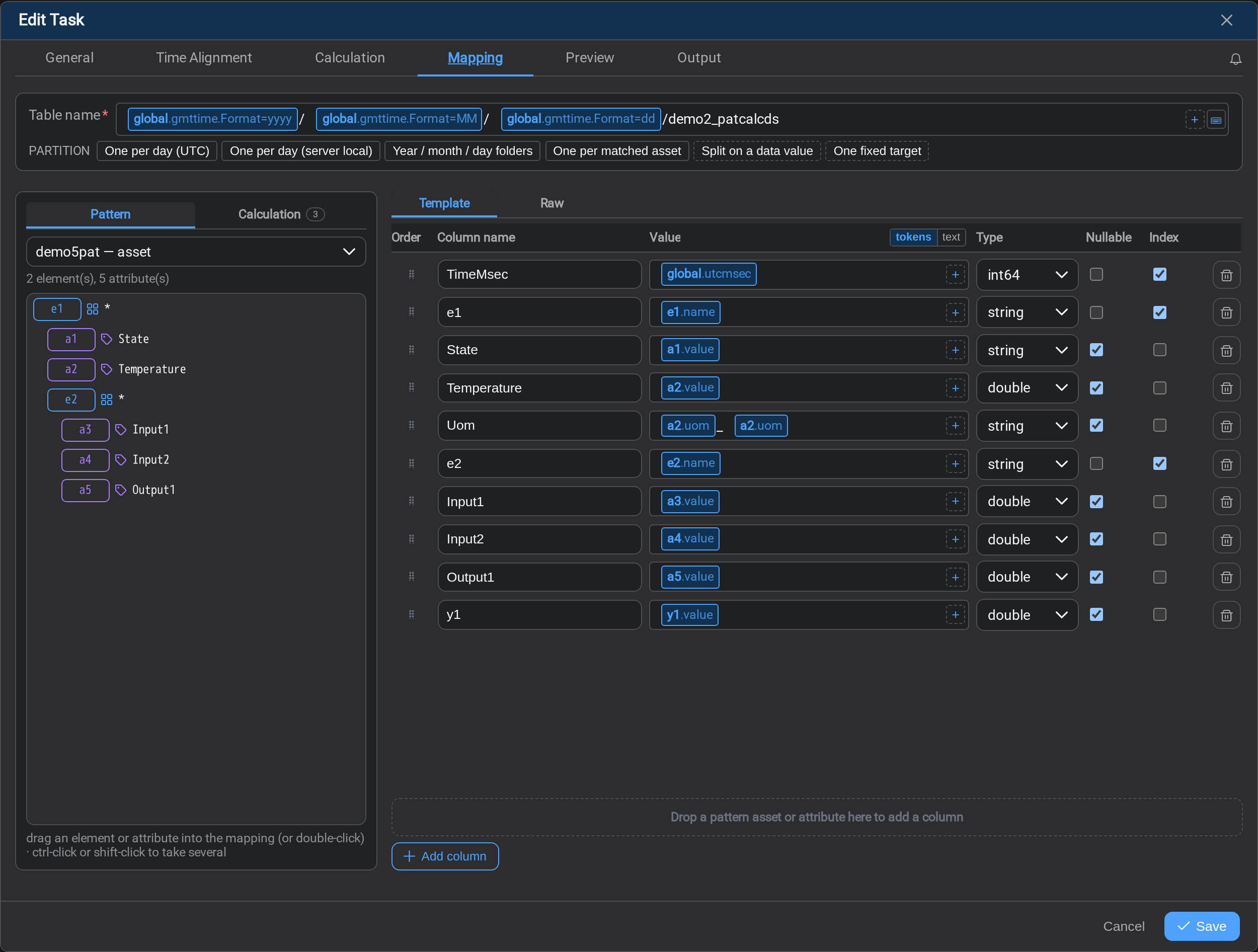Save the task
The image size is (1258, 952).
click(x=1201, y=926)
